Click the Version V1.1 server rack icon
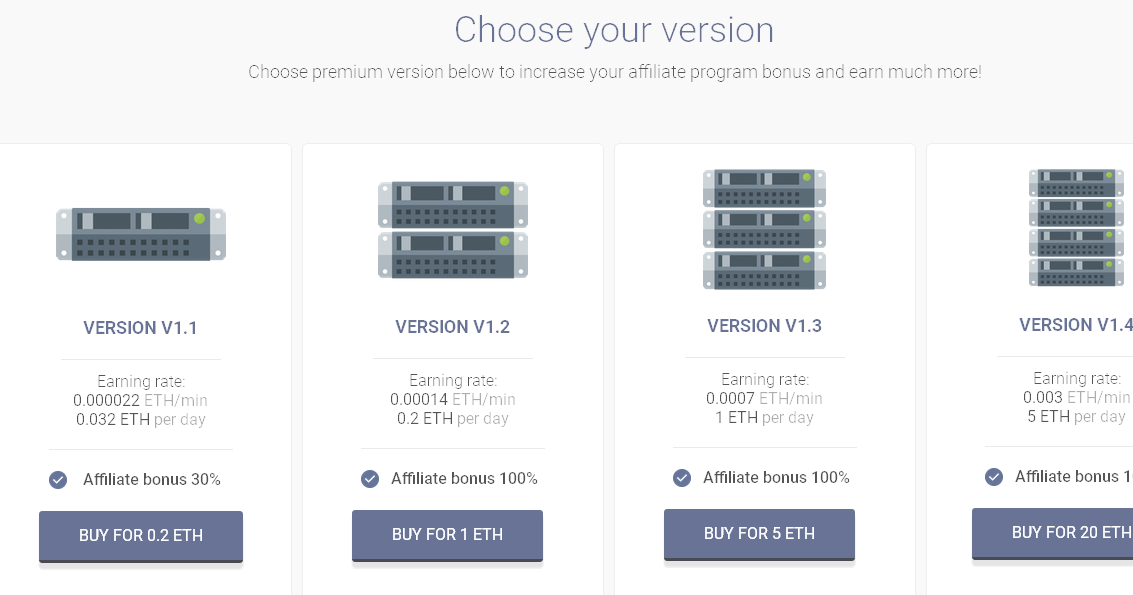Screen dimensions: 1133x595 pyautogui.click(x=140, y=233)
